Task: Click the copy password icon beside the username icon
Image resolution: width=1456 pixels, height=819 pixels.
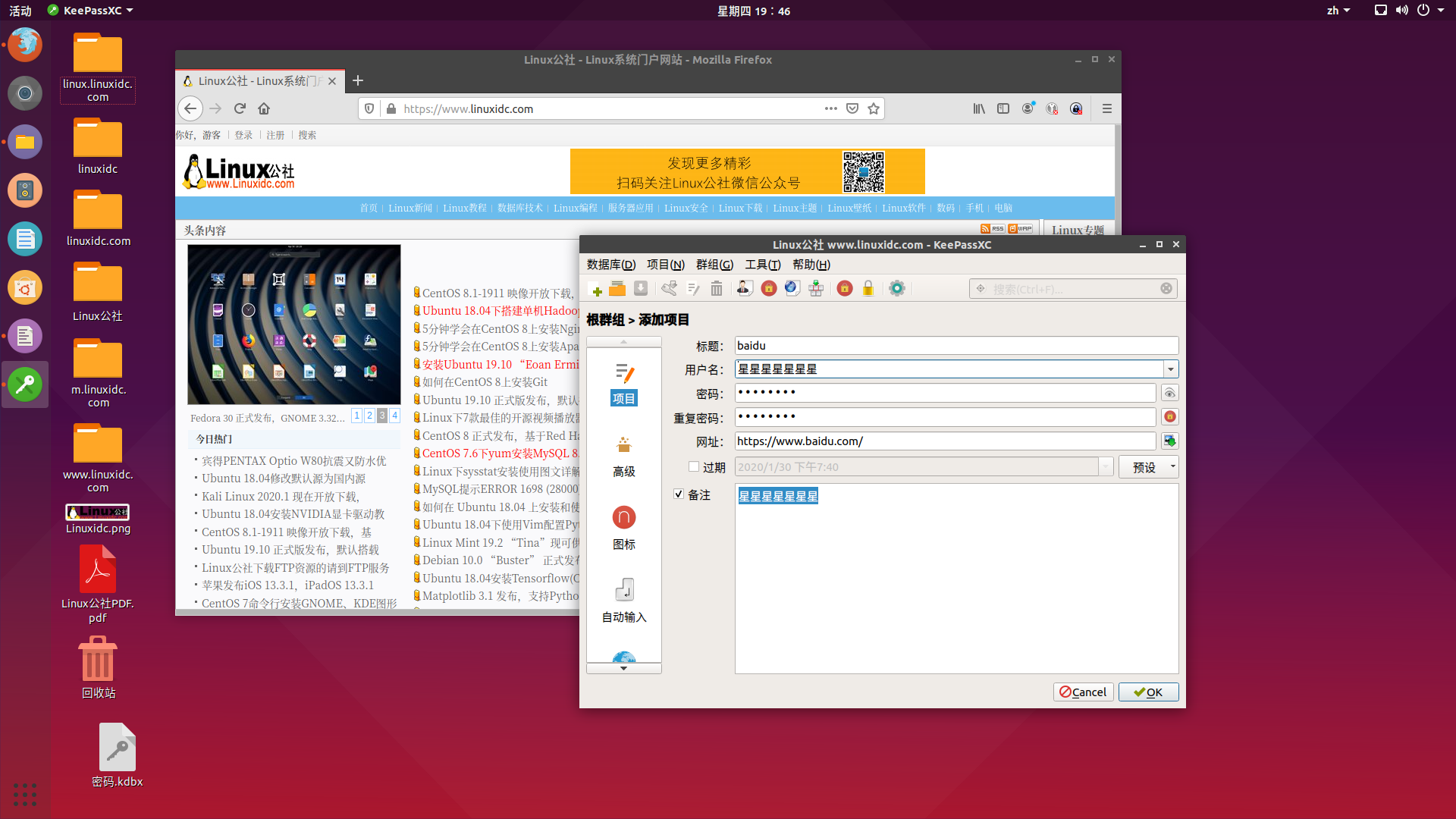Action: coord(769,289)
